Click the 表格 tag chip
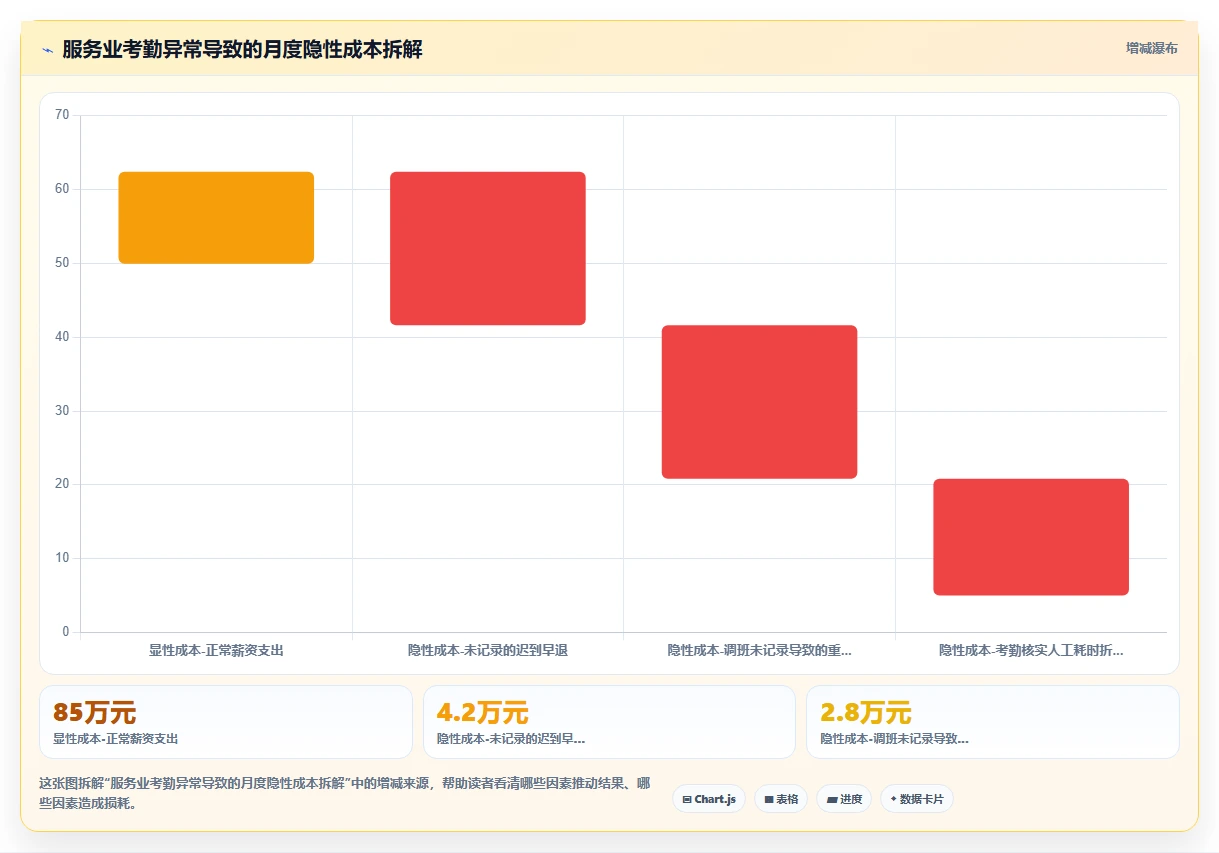The image size is (1219, 853). (781, 799)
